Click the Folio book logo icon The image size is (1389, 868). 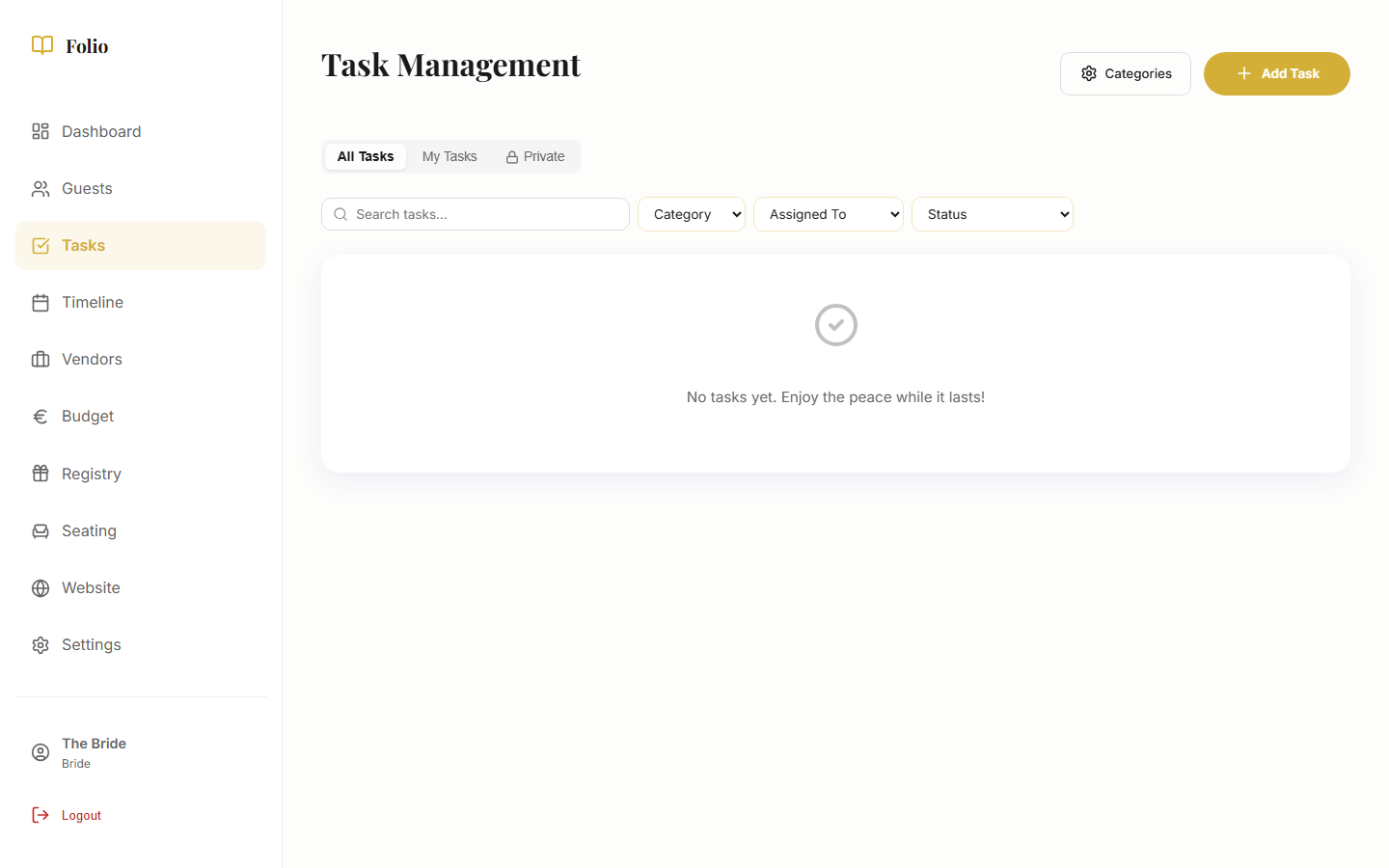(41, 44)
